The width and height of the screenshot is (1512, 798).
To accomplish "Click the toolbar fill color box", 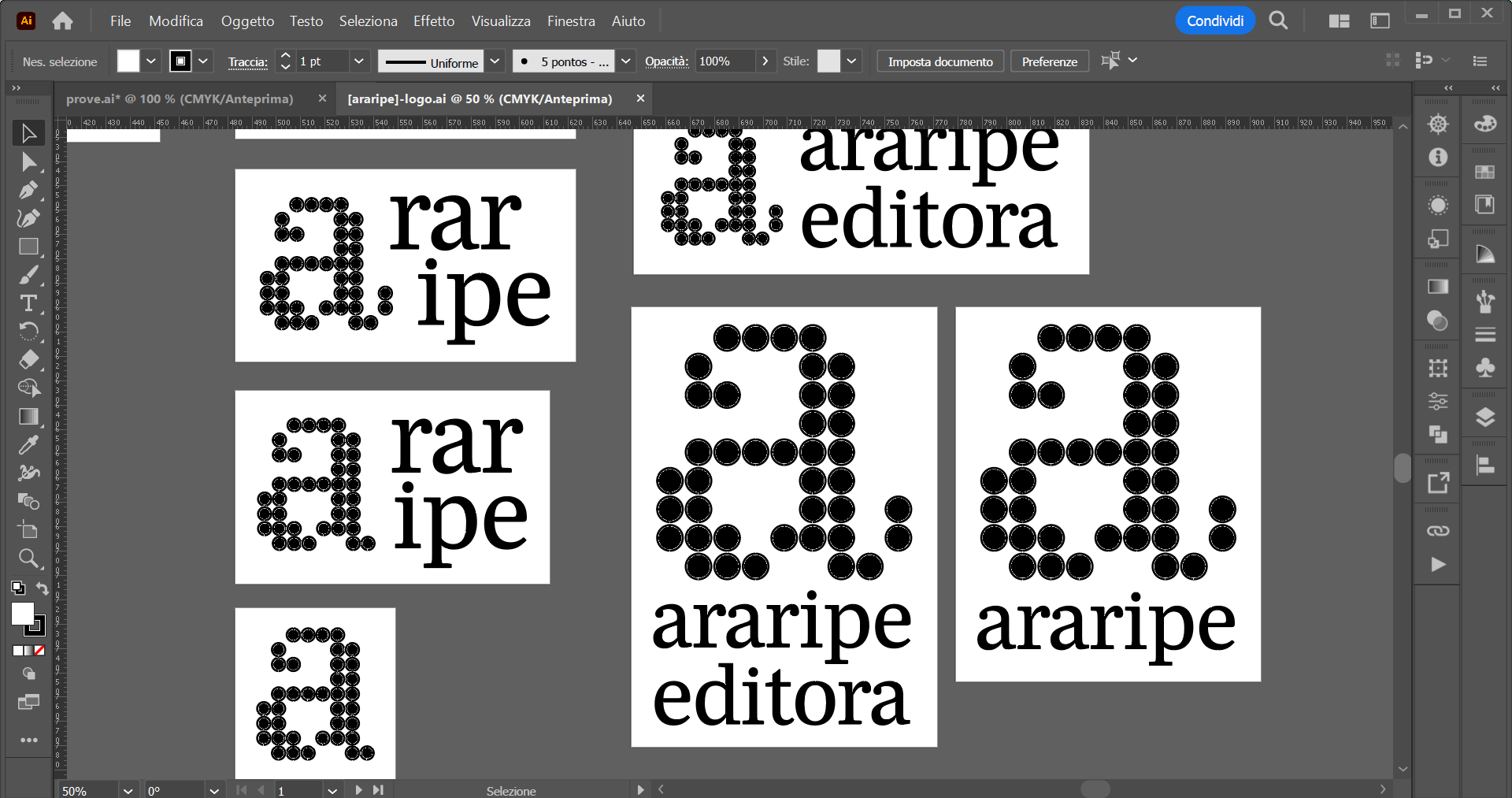I will [23, 614].
